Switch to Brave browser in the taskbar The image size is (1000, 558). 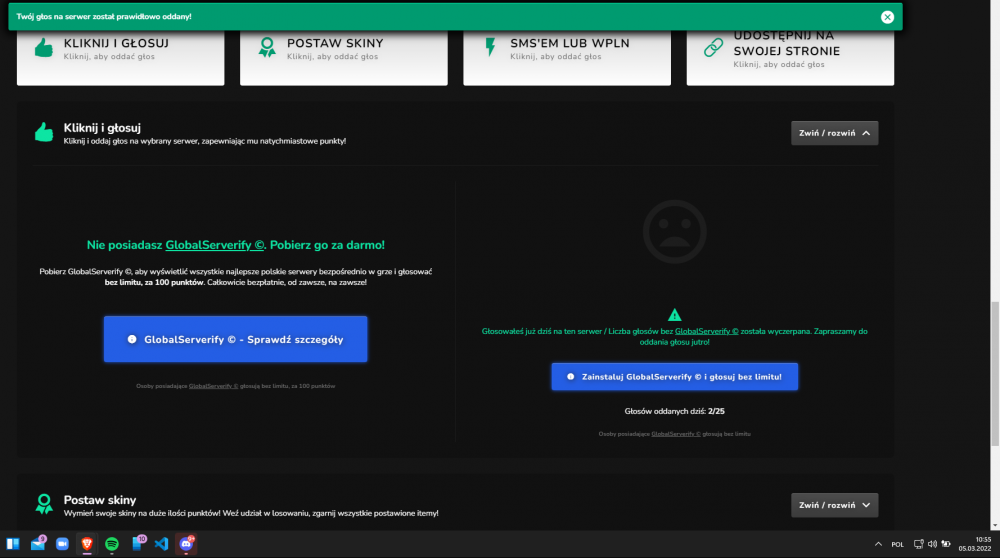coord(87,544)
